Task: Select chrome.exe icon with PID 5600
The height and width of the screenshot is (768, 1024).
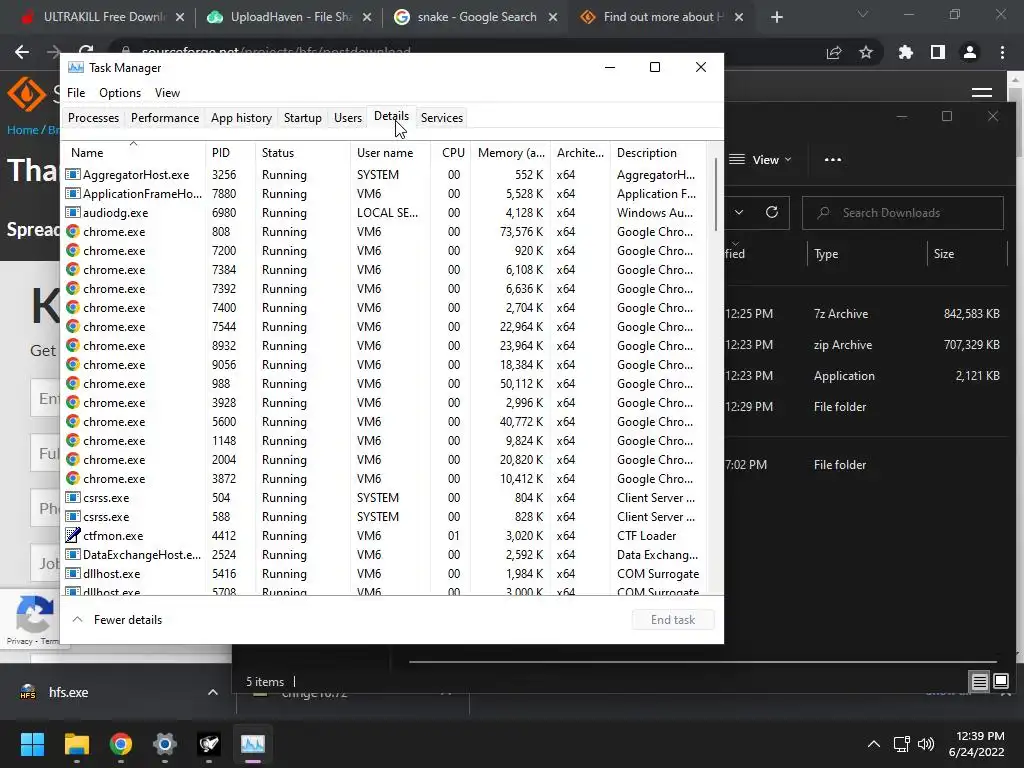Action: [x=72, y=421]
